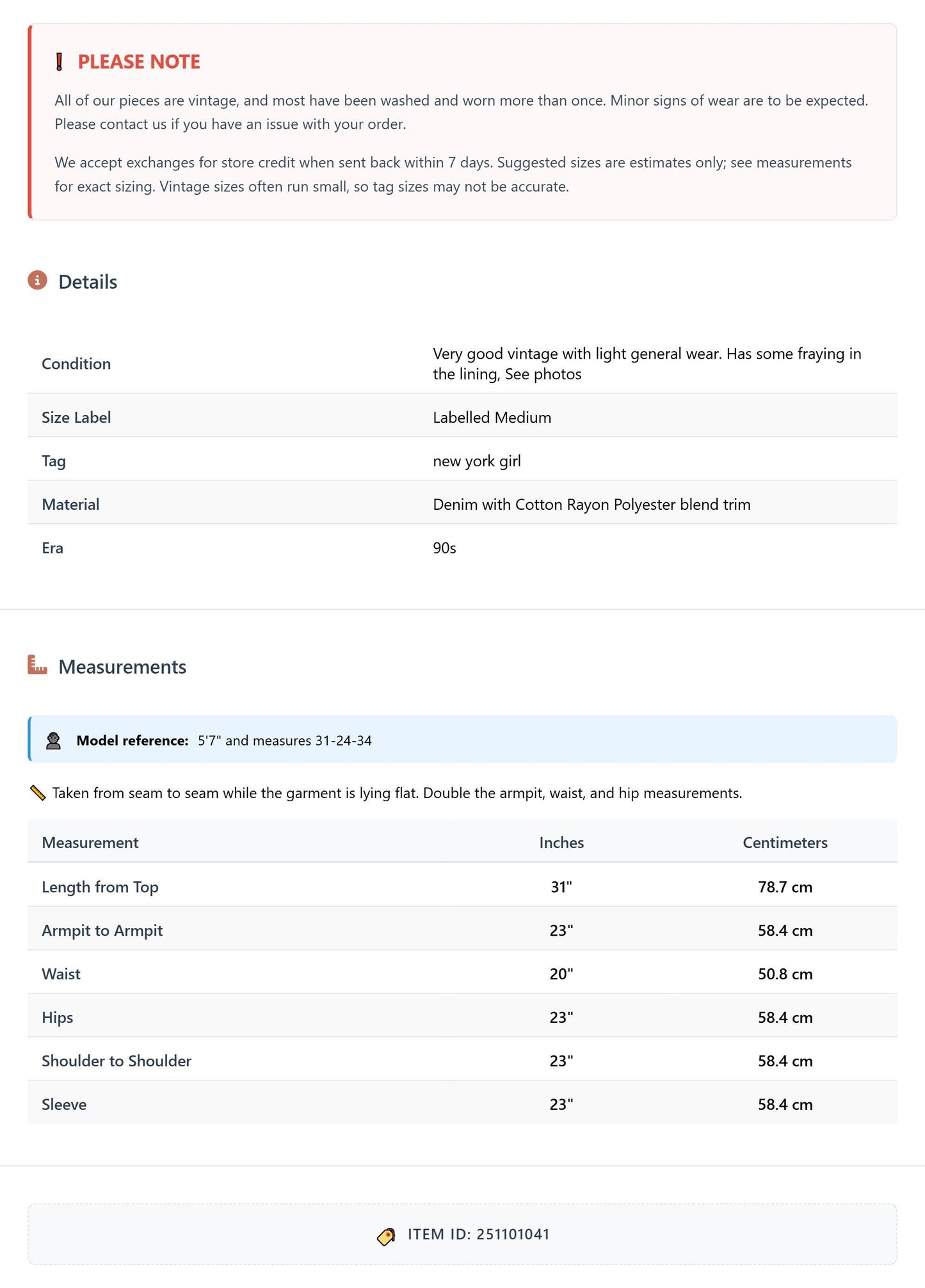The width and height of the screenshot is (925, 1288).
Task: Click the 90s Era value
Action: tap(444, 548)
